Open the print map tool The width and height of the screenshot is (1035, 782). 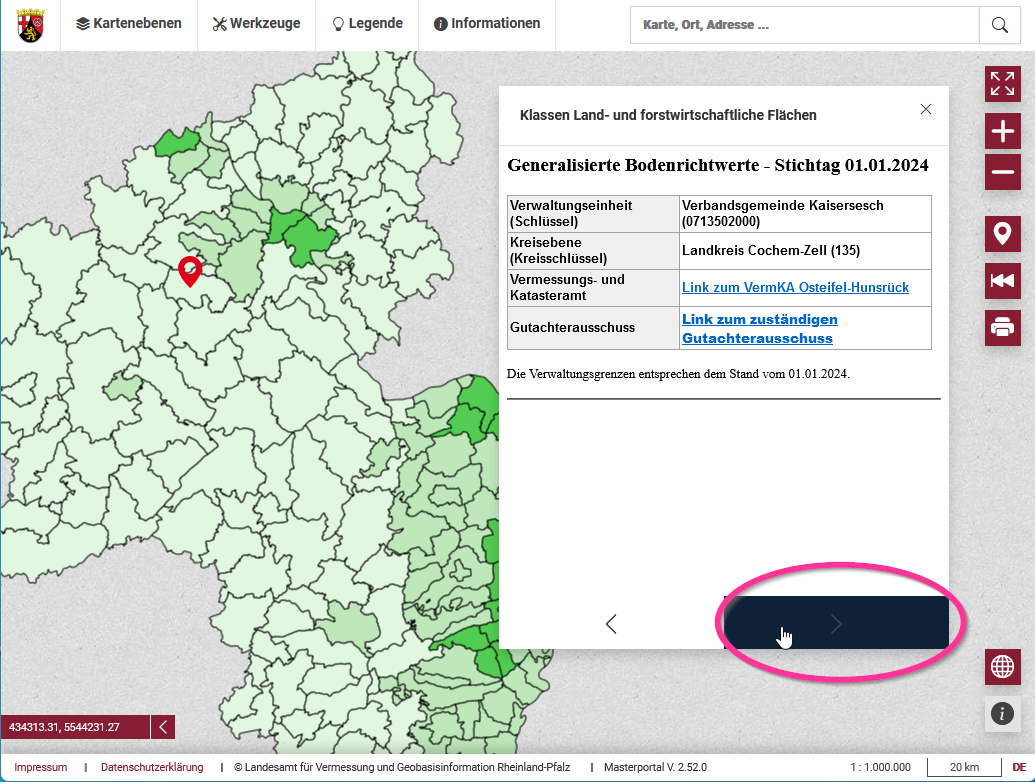tap(1002, 327)
